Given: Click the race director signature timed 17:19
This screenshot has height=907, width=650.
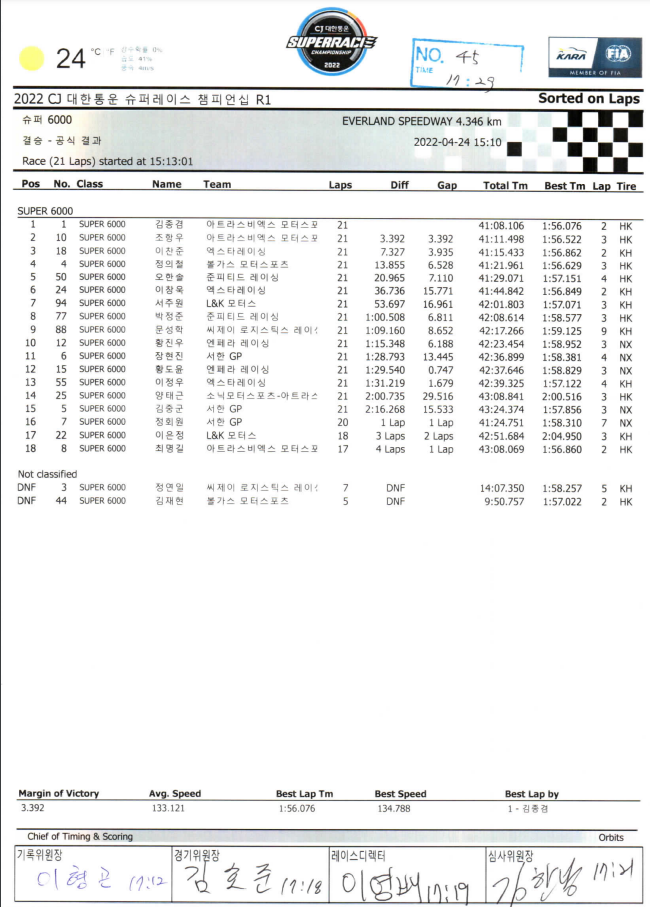Looking at the screenshot, I should [405, 885].
